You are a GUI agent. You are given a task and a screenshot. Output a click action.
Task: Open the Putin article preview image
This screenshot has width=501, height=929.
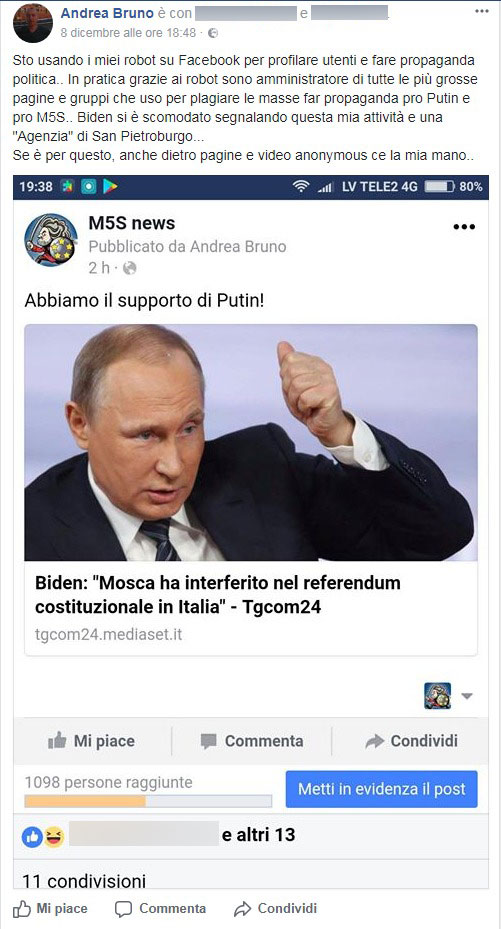pos(250,443)
